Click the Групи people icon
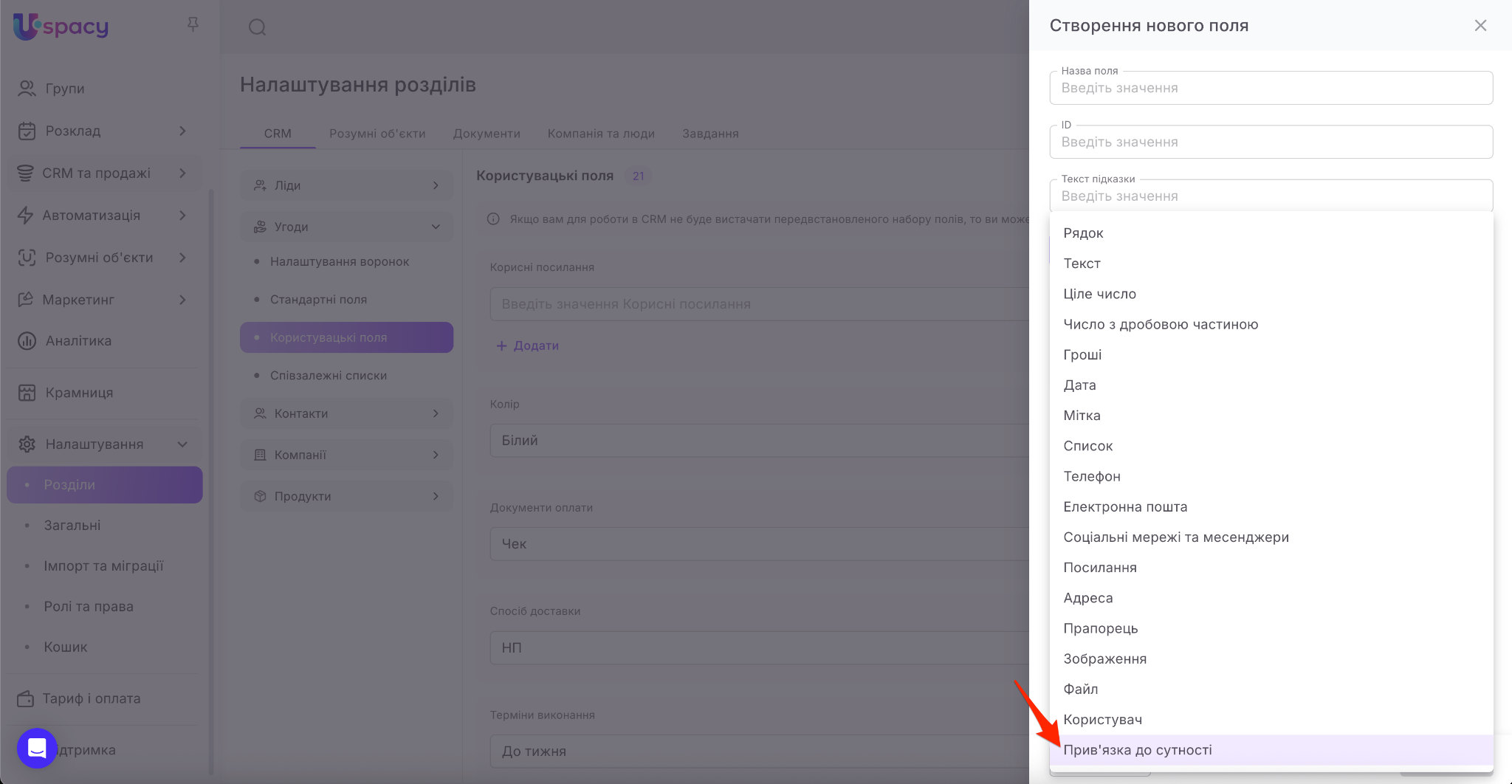This screenshot has height=784, width=1512. click(x=27, y=89)
